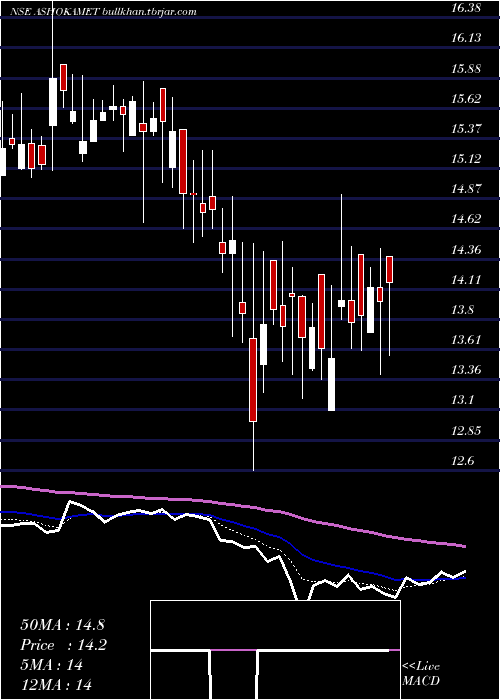Screen dimensions: 500x700
Task: Click the 15.37 price axis label
Action: (466, 129)
